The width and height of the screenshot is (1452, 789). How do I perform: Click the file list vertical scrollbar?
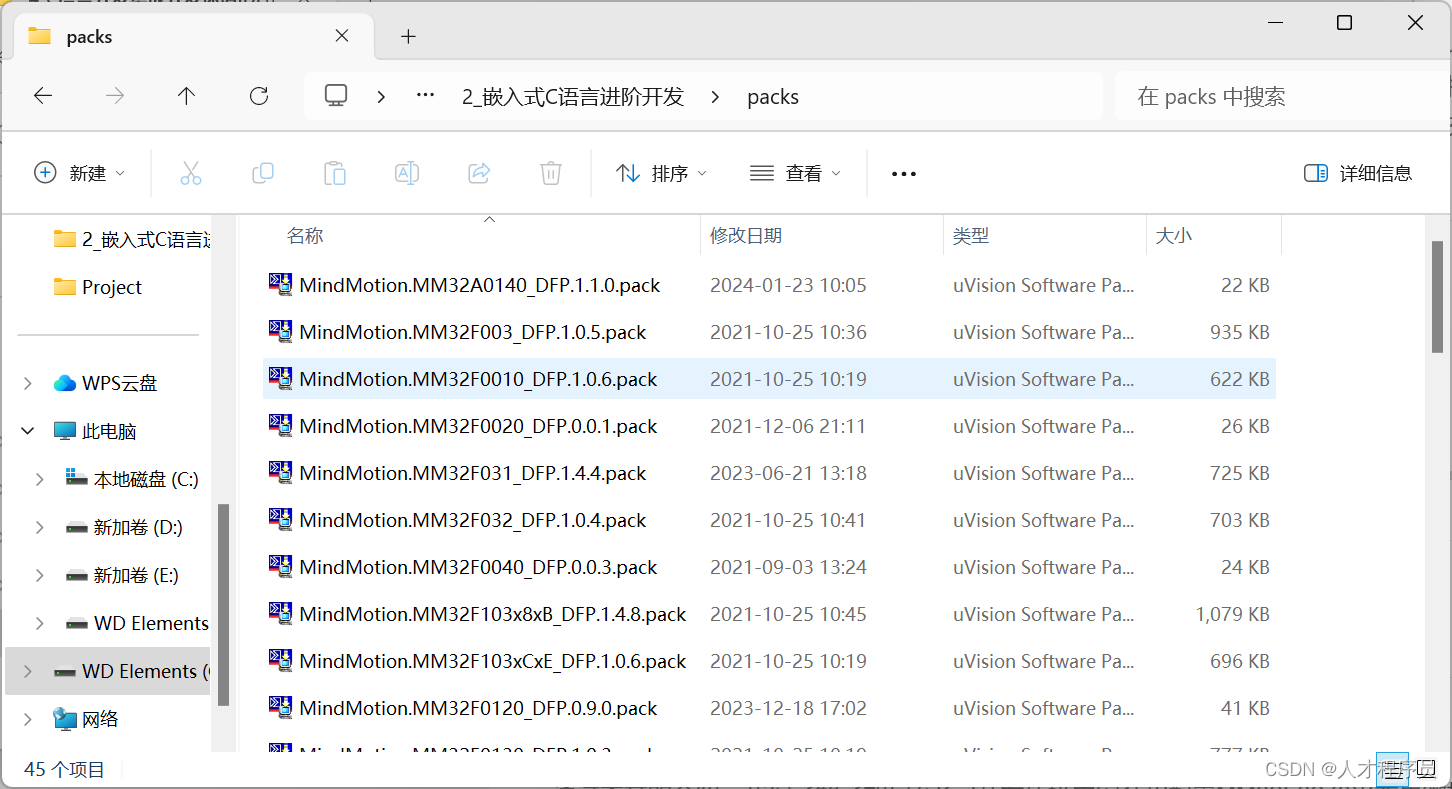click(x=1437, y=296)
